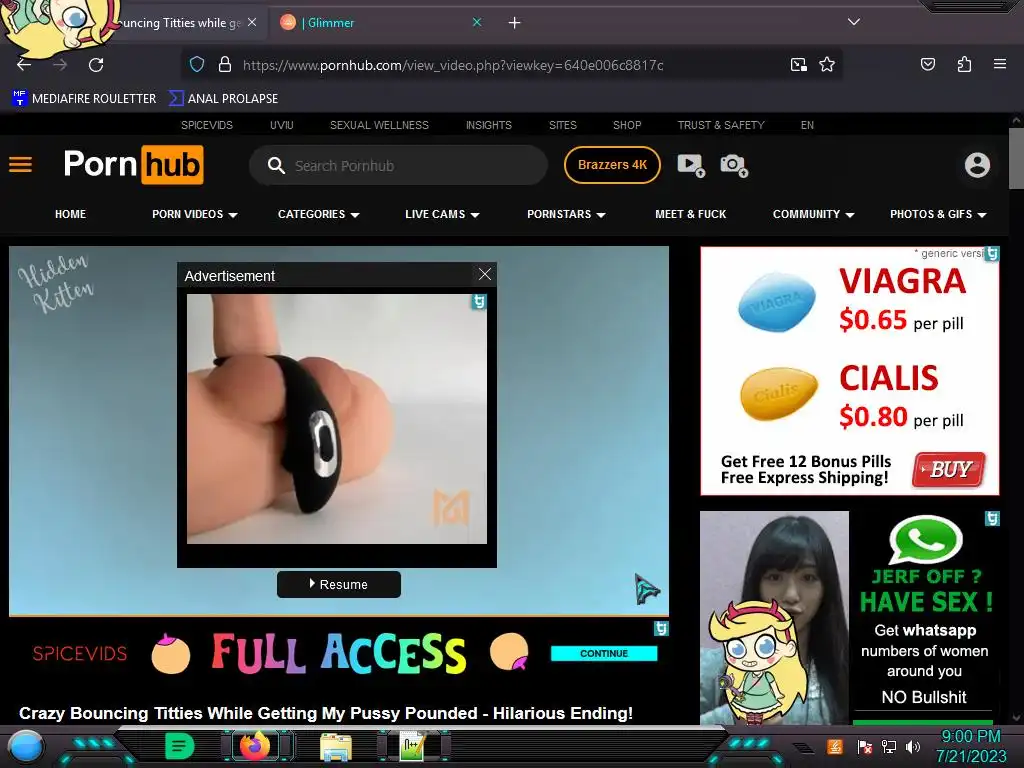Open the INSIGHTS top link

[x=488, y=125]
